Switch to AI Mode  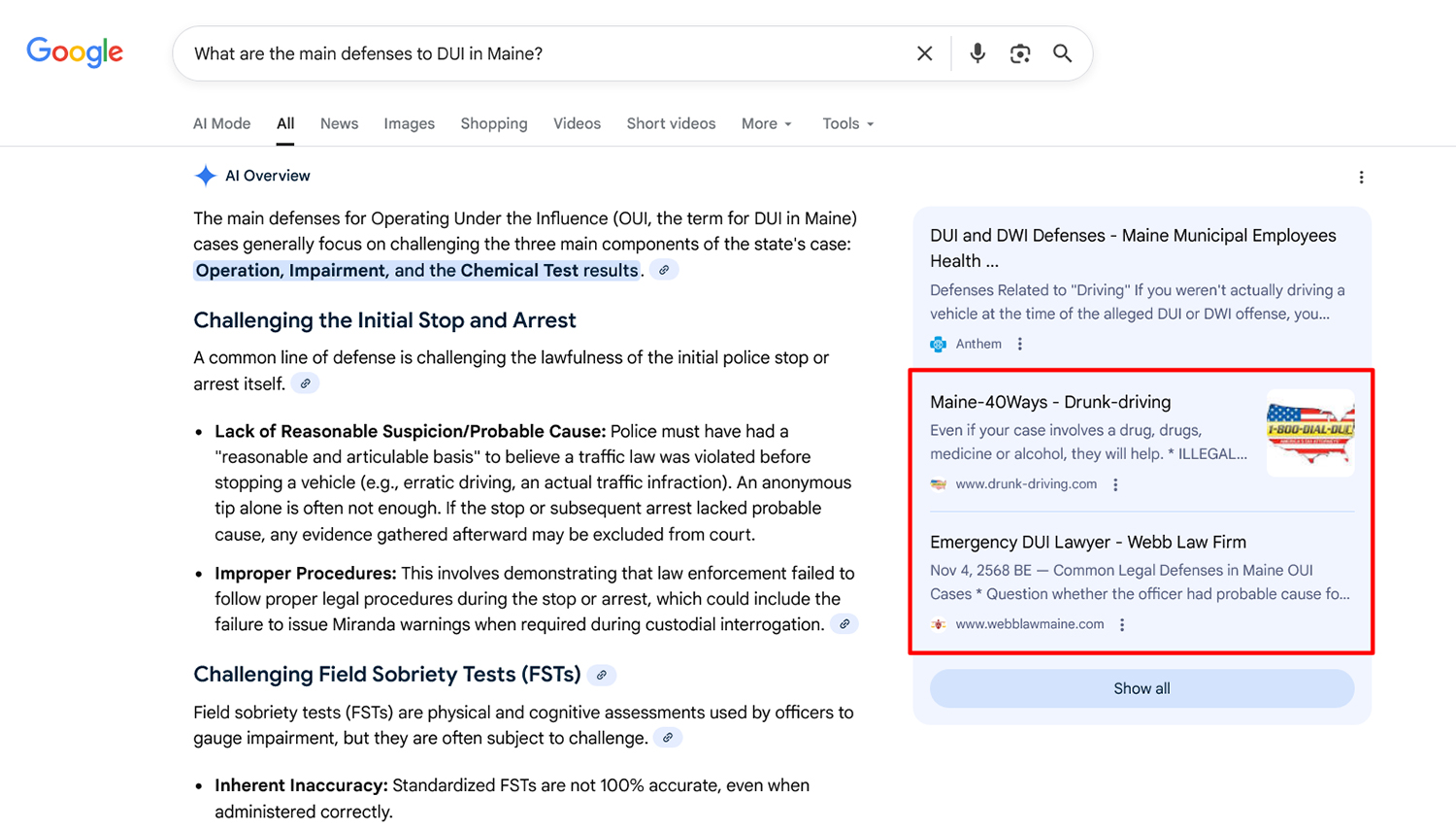221,123
